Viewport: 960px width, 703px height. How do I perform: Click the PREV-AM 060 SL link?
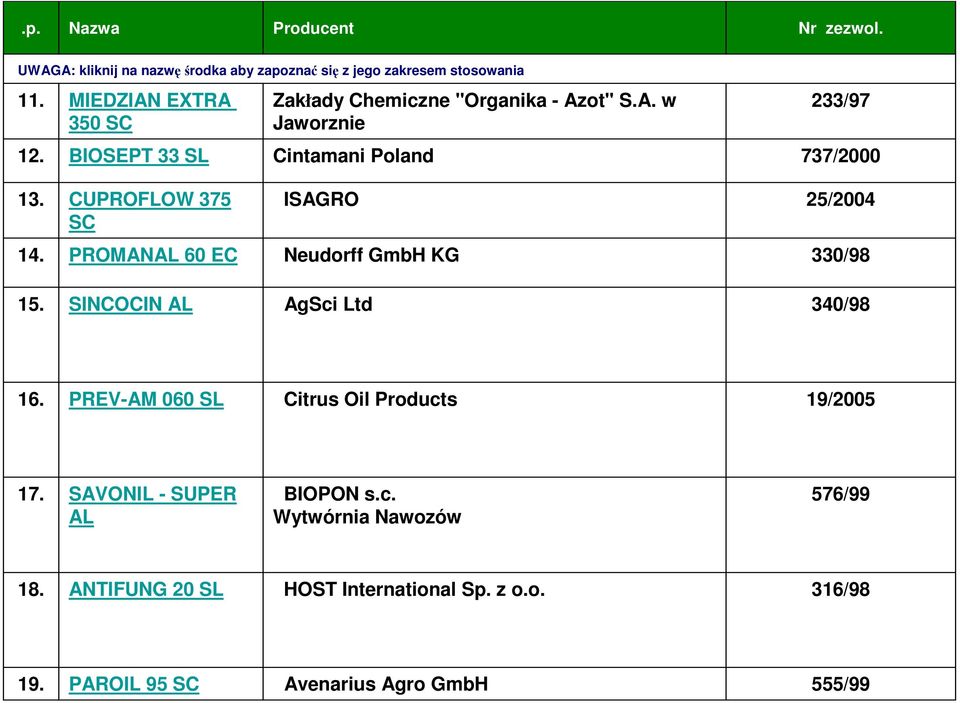tap(146, 399)
